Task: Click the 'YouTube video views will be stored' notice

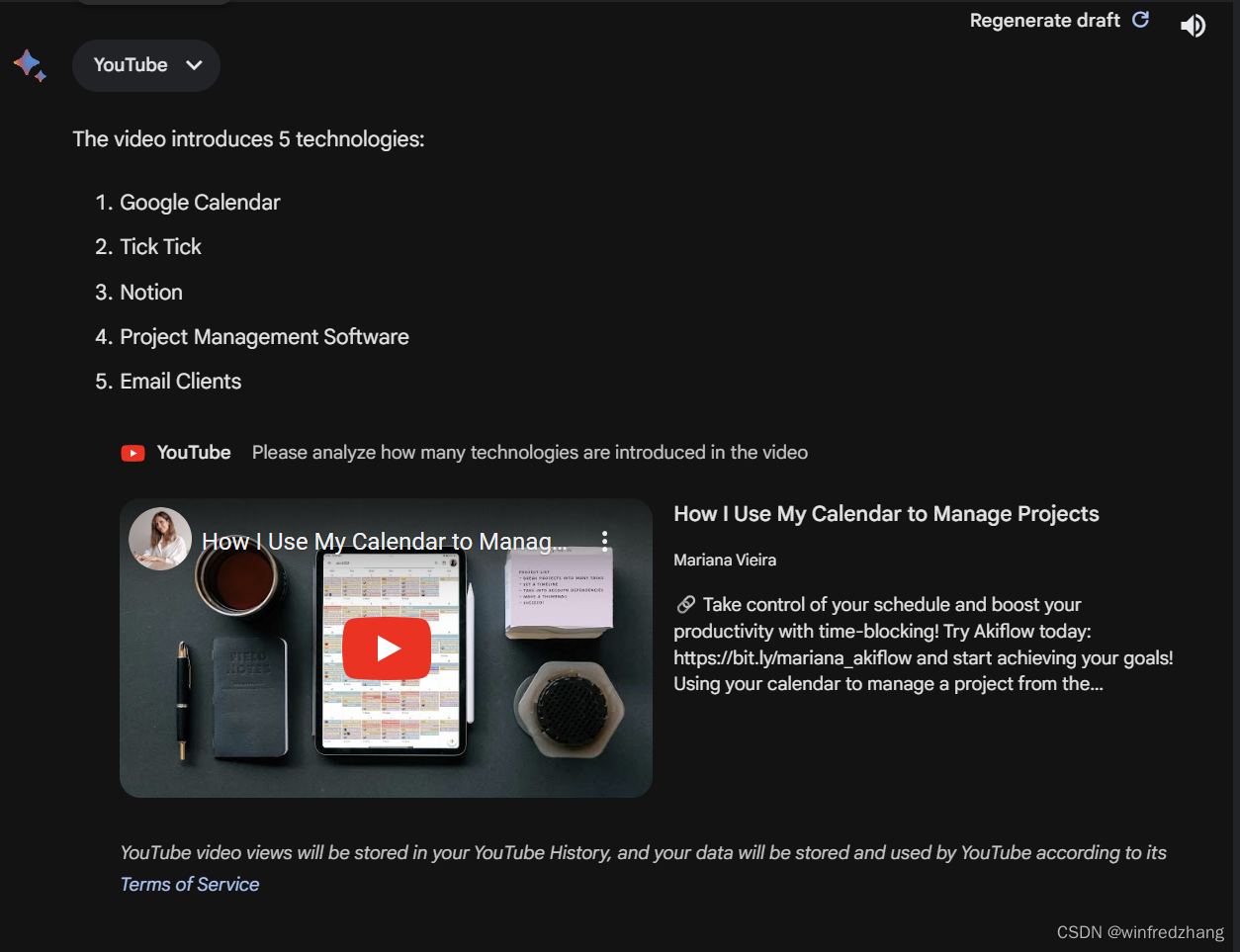Action: click(644, 868)
